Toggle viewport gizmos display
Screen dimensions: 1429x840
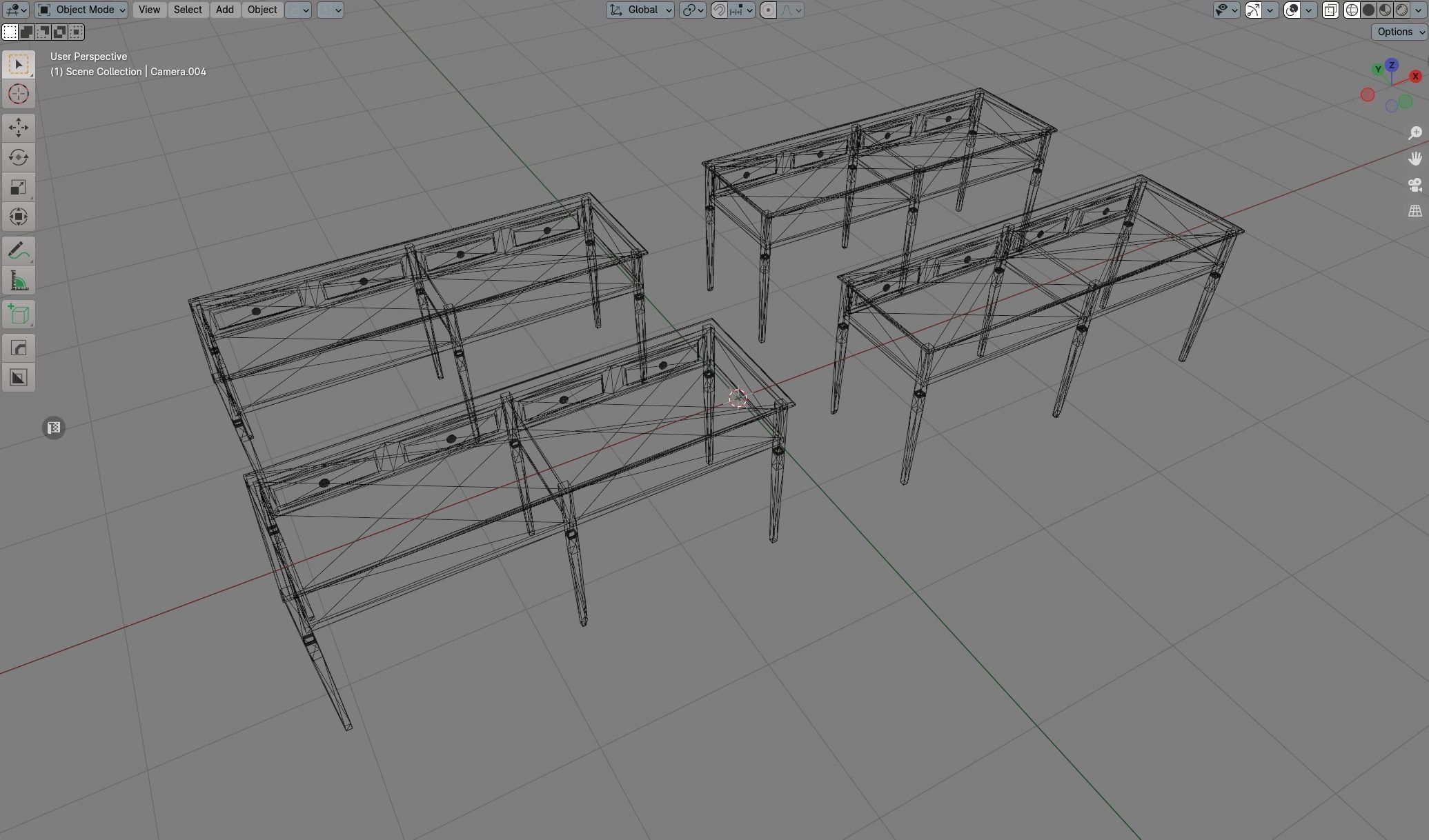(x=1253, y=10)
